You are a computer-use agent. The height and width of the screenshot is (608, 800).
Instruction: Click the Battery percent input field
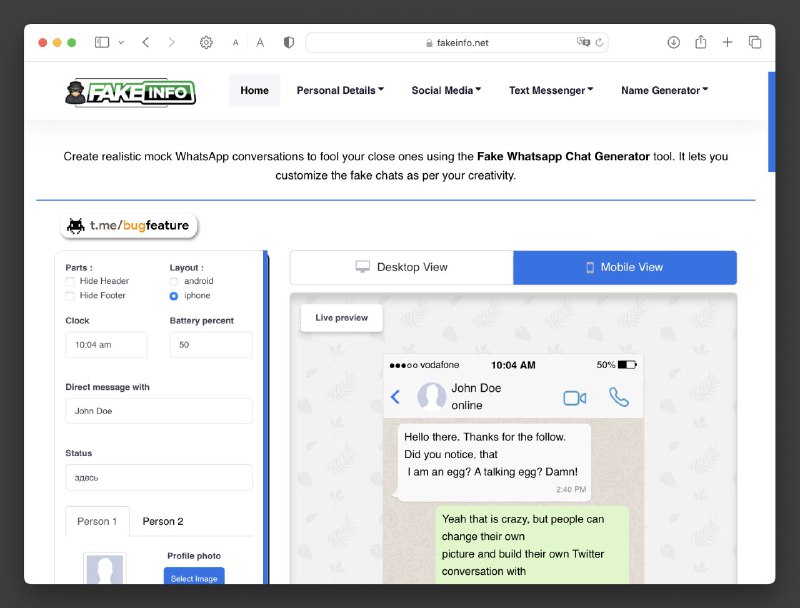point(211,345)
